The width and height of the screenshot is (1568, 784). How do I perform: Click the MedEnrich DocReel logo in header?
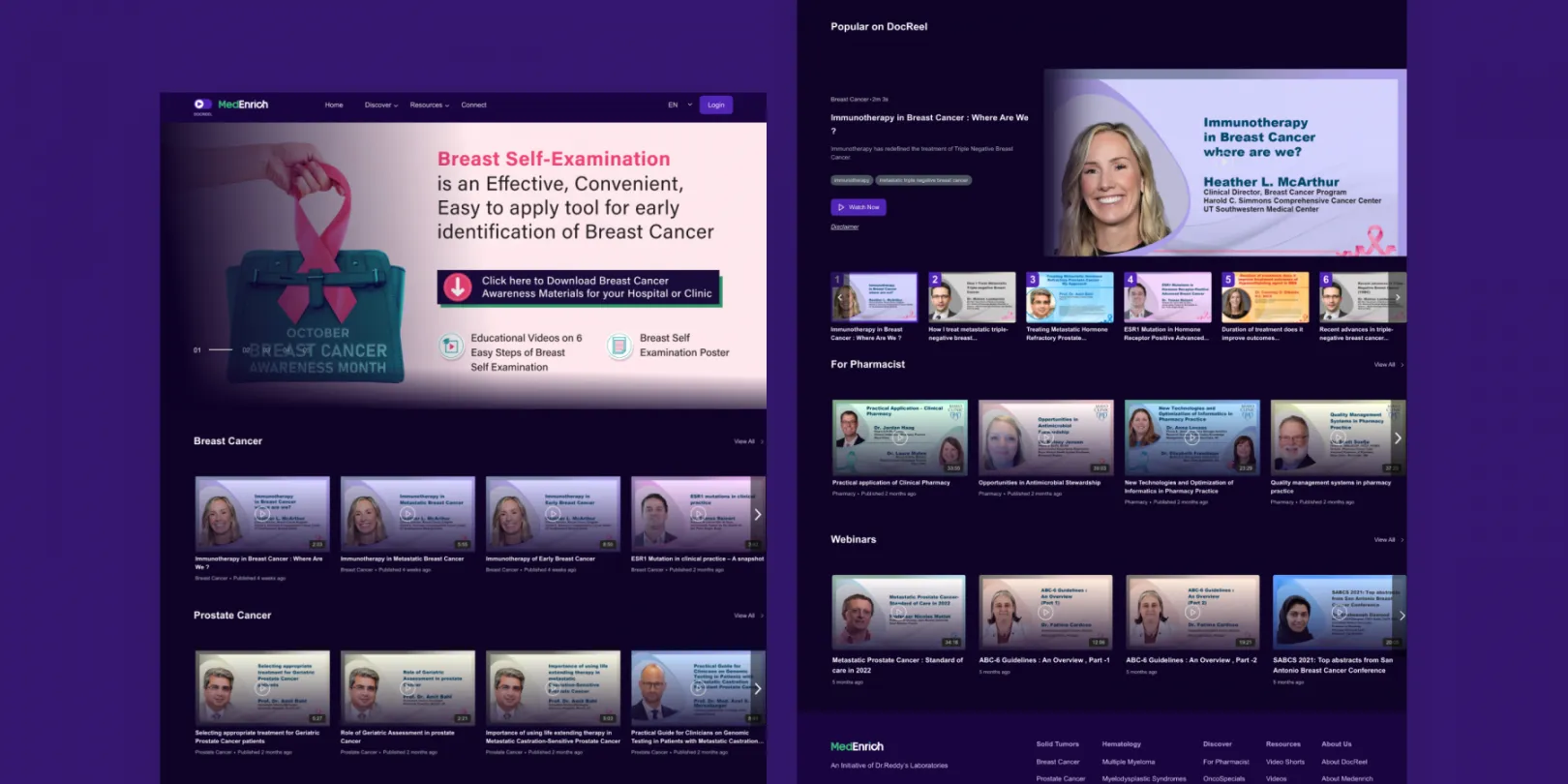click(x=230, y=105)
